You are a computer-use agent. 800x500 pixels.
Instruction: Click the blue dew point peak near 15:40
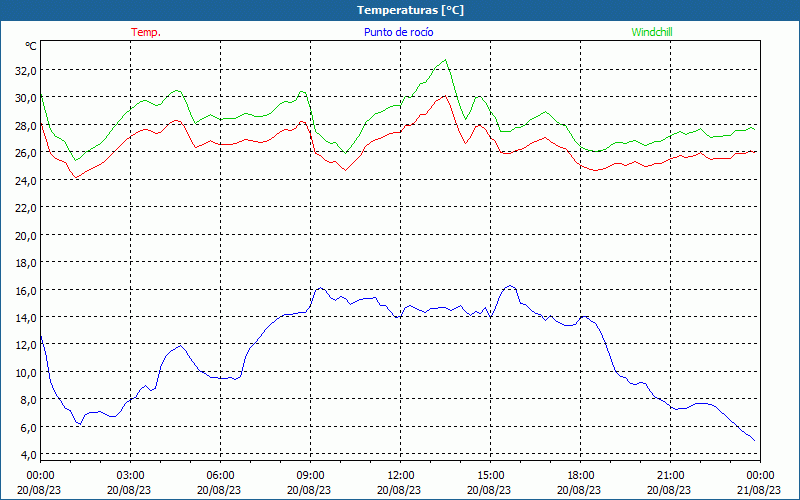pos(509,286)
